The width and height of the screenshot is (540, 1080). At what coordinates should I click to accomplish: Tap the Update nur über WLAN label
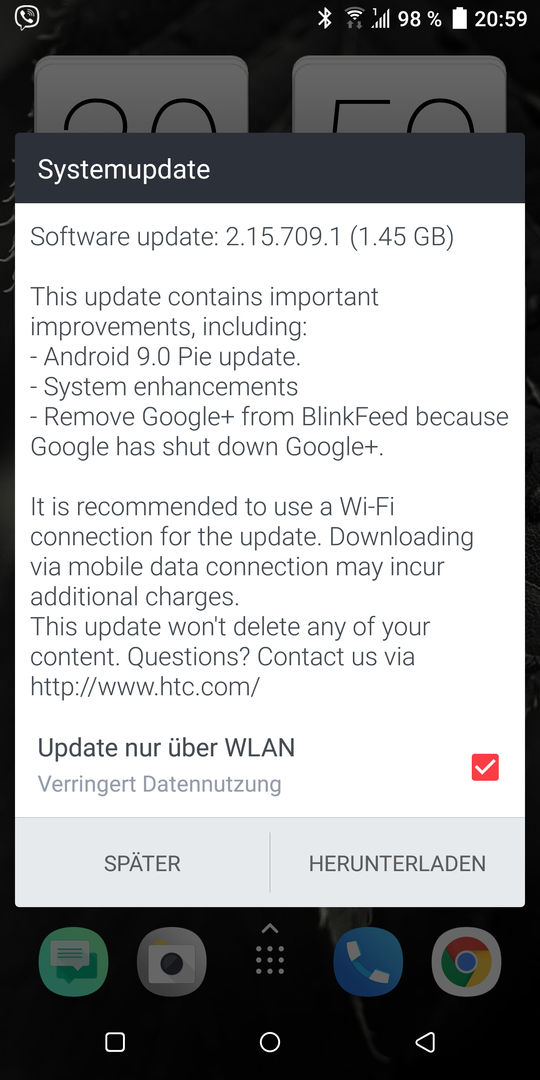pyautogui.click(x=166, y=747)
